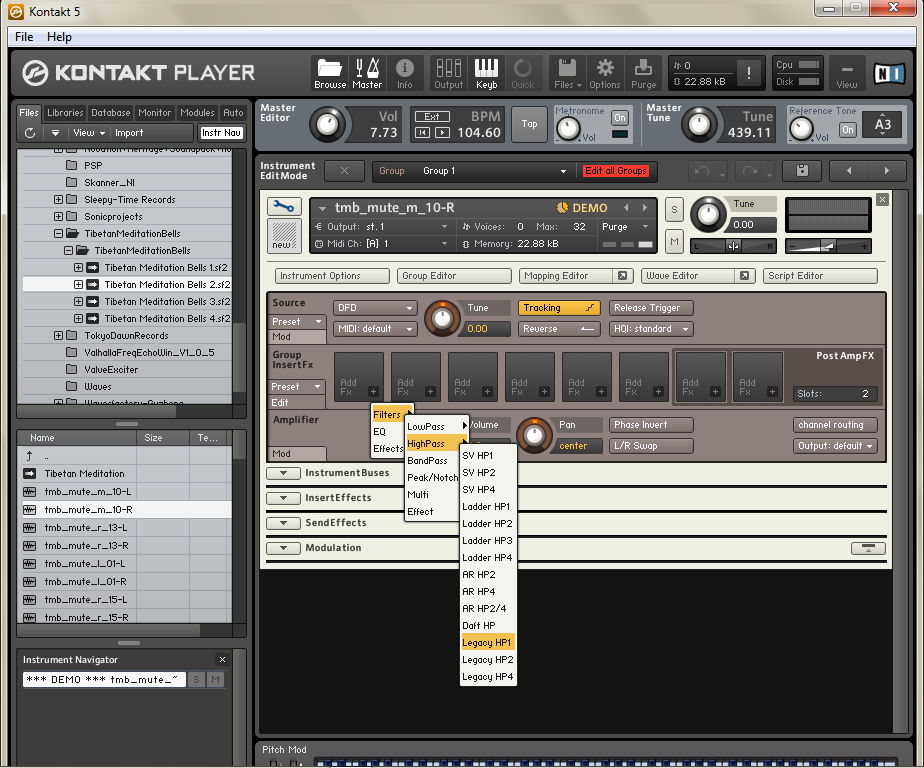Click the wrench instrument edit icon
Image resolution: width=924 pixels, height=768 pixels.
pyautogui.click(x=283, y=206)
